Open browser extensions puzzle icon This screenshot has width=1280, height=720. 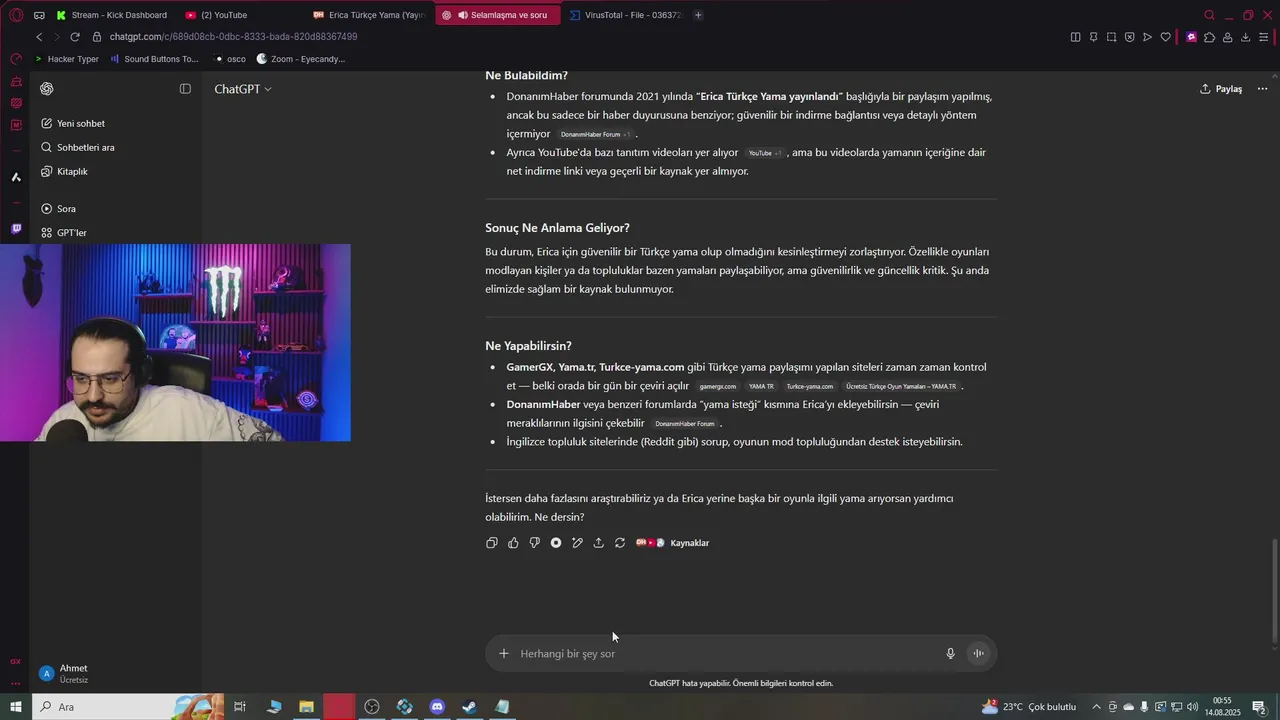coord(1209,37)
